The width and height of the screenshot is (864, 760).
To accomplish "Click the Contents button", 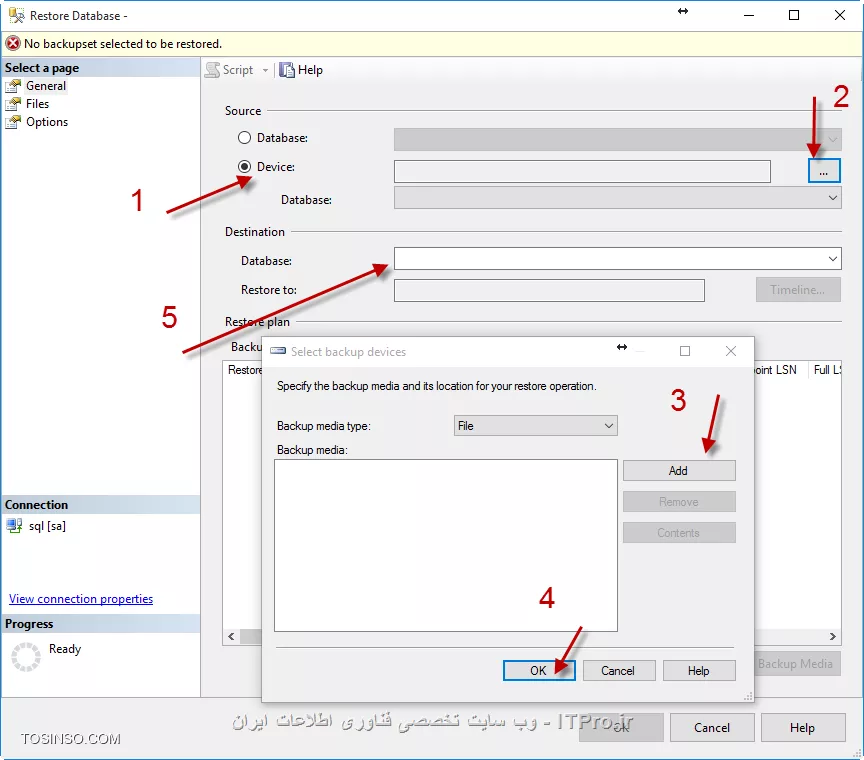I will pos(679,533).
